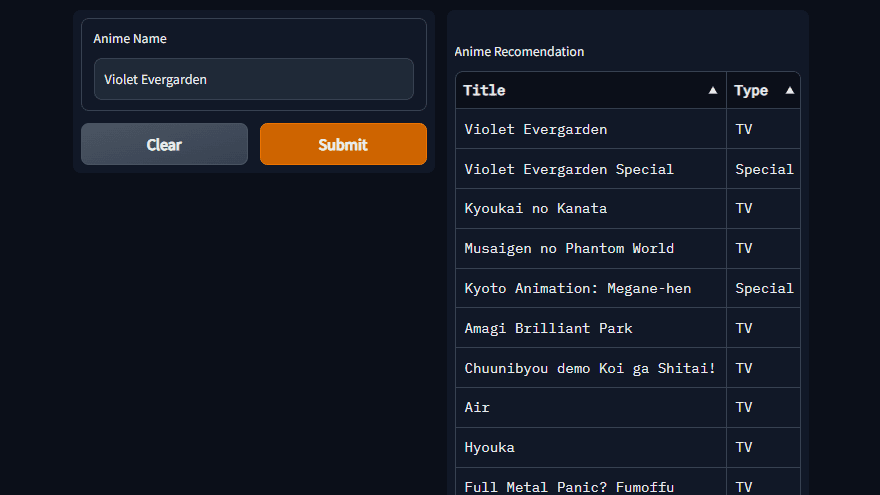
Task: Click the 'Anime Recomendation' table label
Action: tap(519, 52)
